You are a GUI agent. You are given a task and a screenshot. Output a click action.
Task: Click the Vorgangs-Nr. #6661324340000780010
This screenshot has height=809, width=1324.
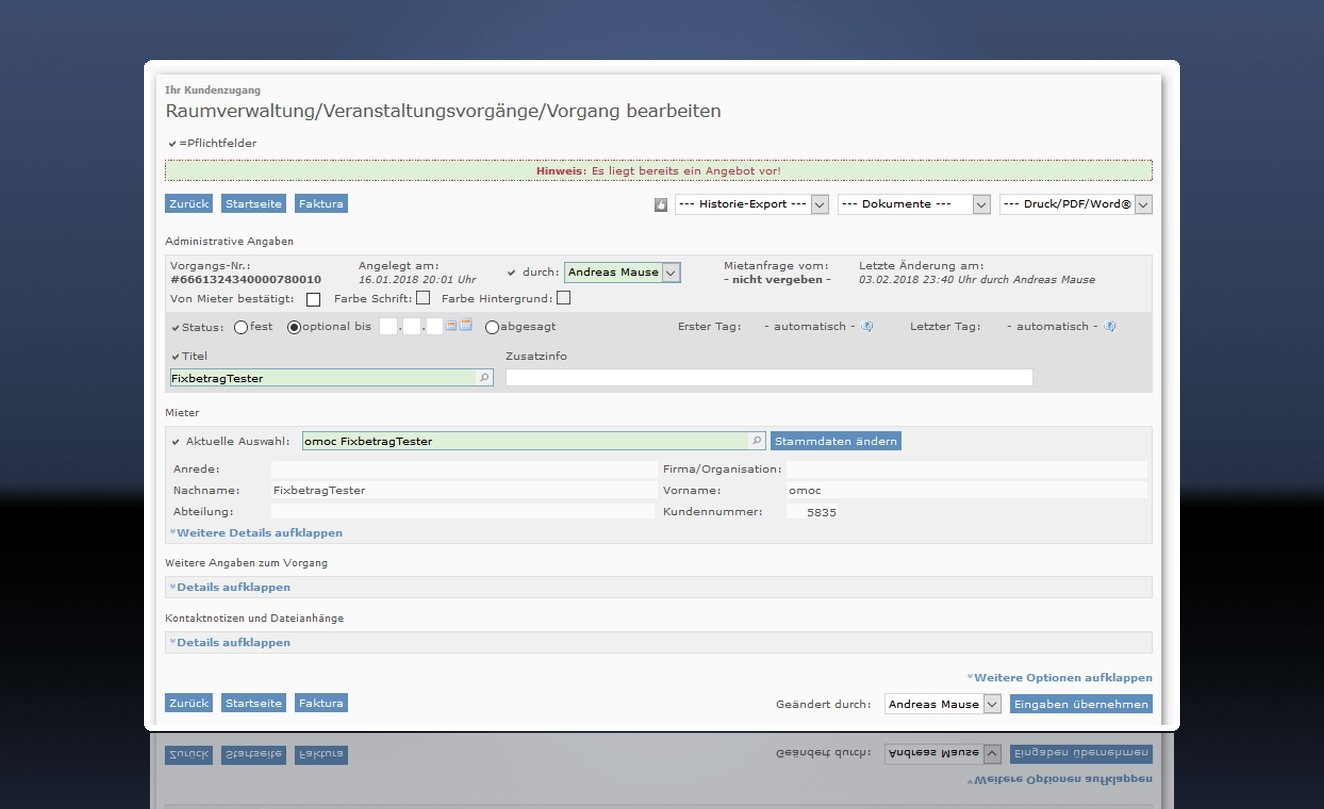pos(246,280)
